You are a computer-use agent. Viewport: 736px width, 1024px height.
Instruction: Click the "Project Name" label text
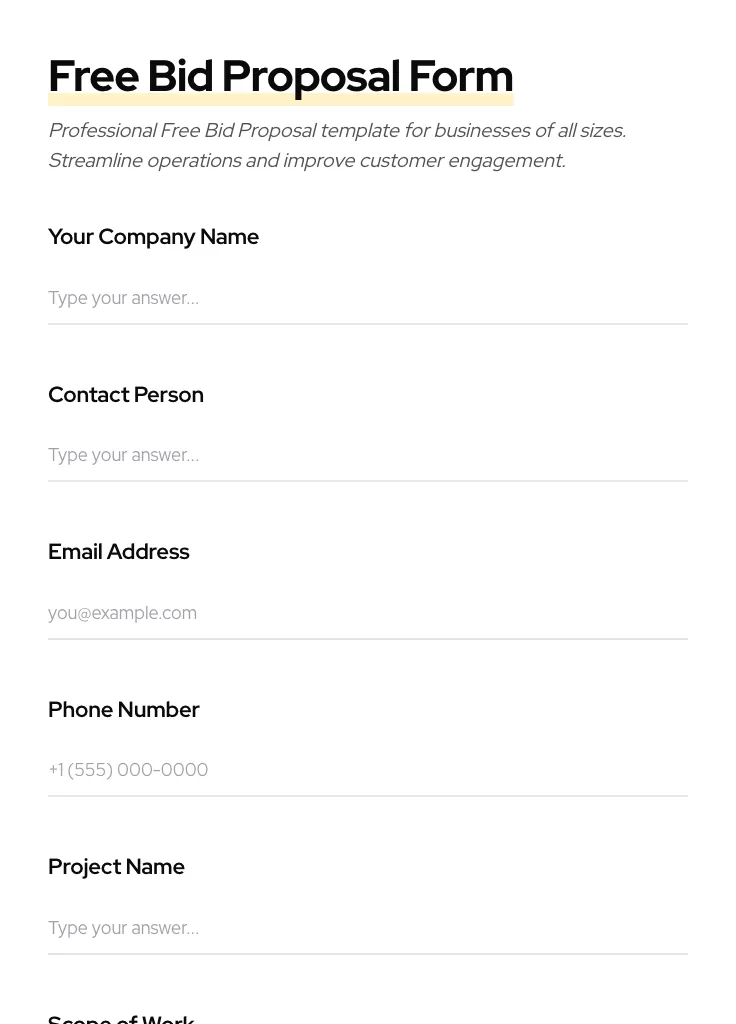(116, 867)
